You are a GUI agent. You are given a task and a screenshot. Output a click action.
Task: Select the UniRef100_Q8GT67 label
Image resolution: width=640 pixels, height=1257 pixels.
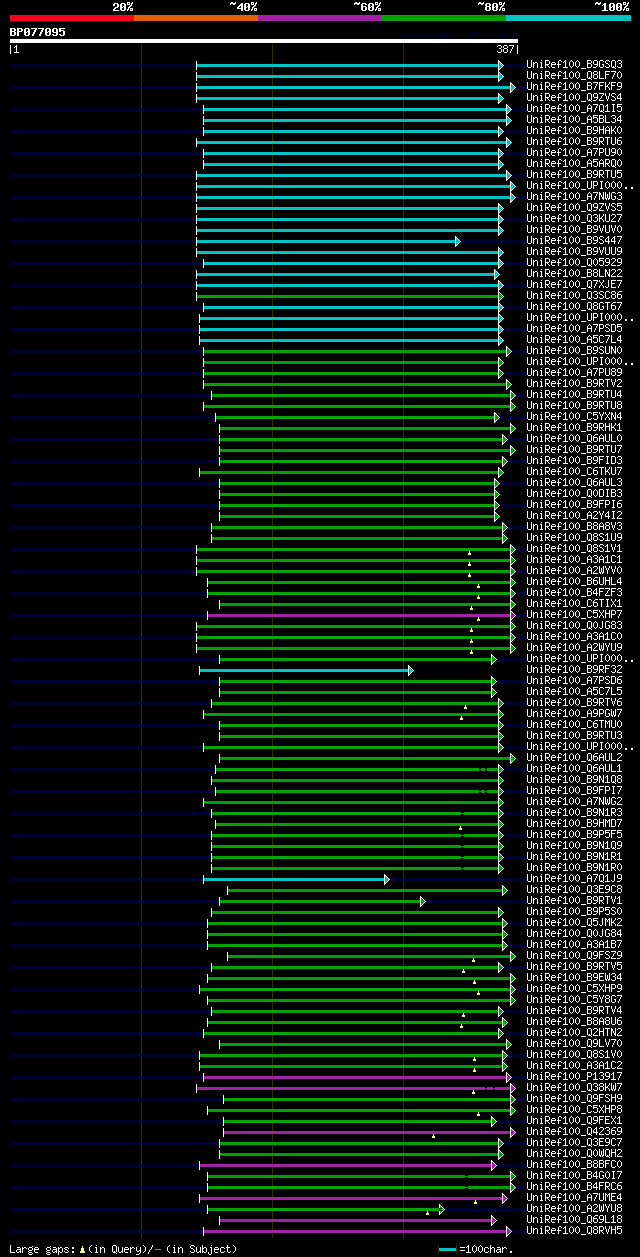574,306
